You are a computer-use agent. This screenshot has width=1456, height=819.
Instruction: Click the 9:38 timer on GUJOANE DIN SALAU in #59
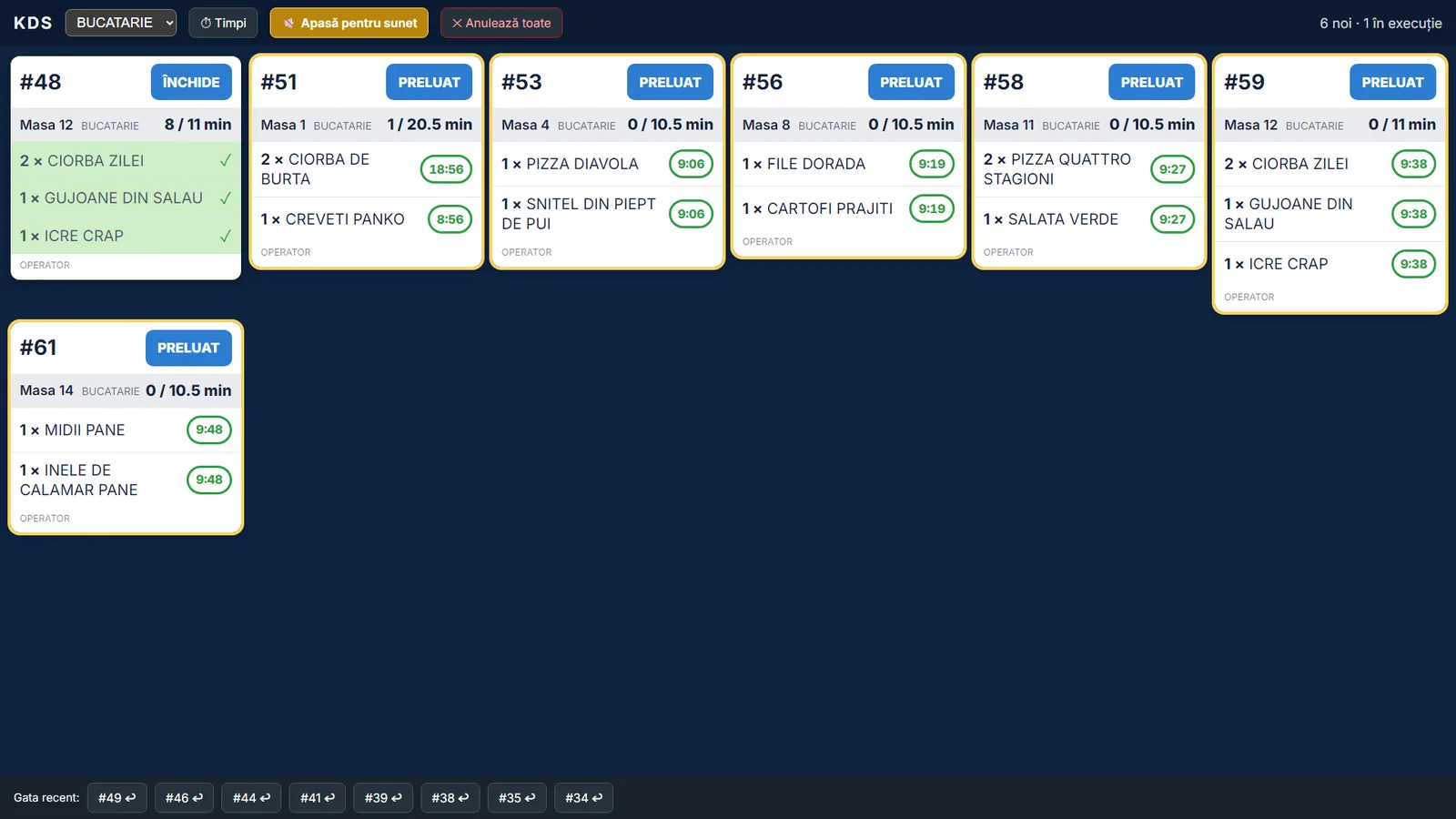[x=1413, y=214]
